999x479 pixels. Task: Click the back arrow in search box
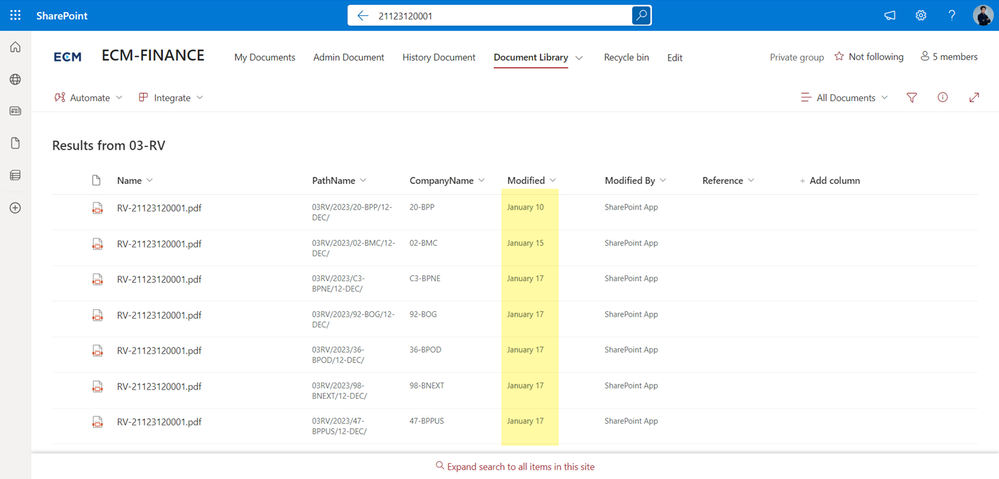pos(363,16)
